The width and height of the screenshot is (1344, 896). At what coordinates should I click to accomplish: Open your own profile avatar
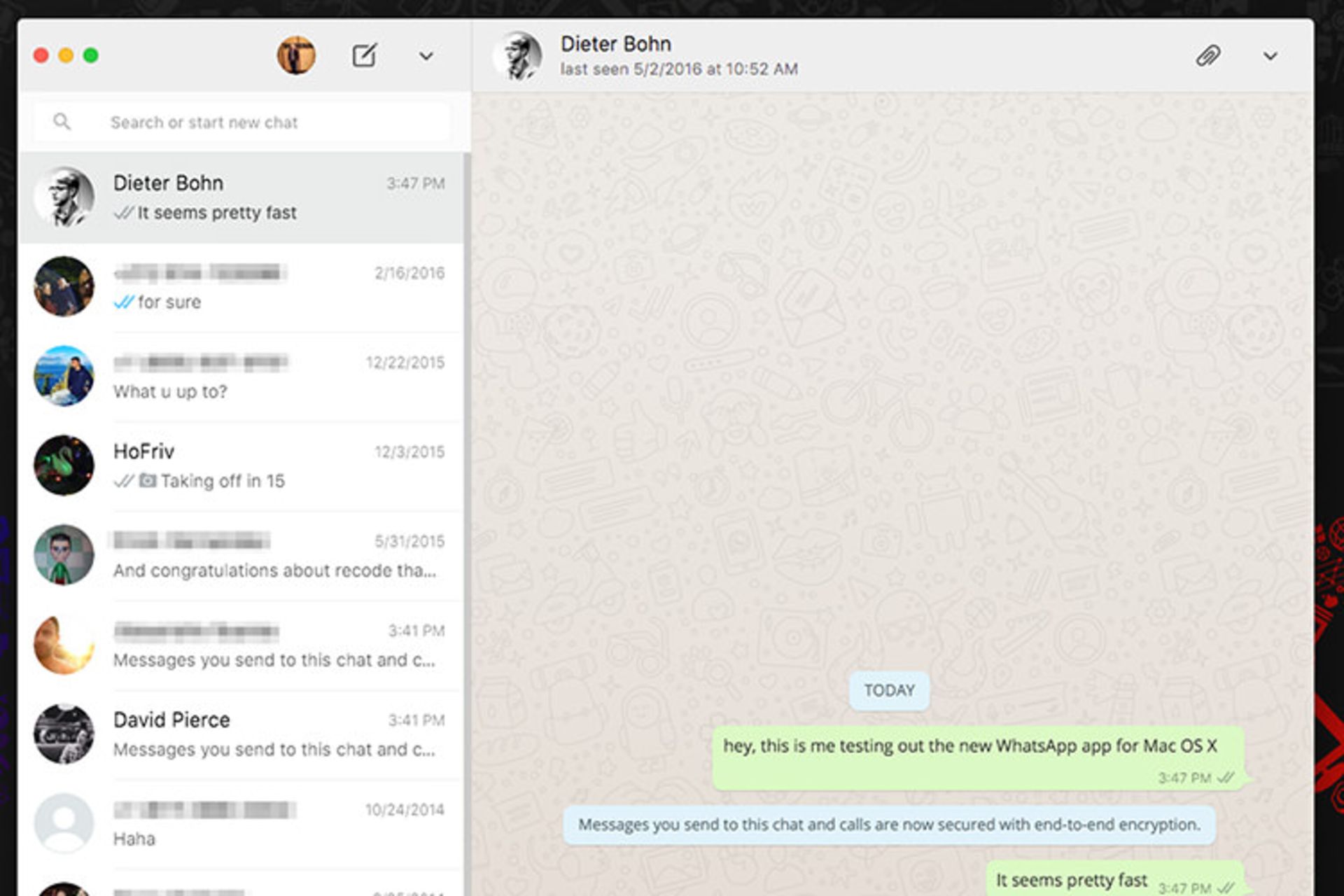[295, 55]
